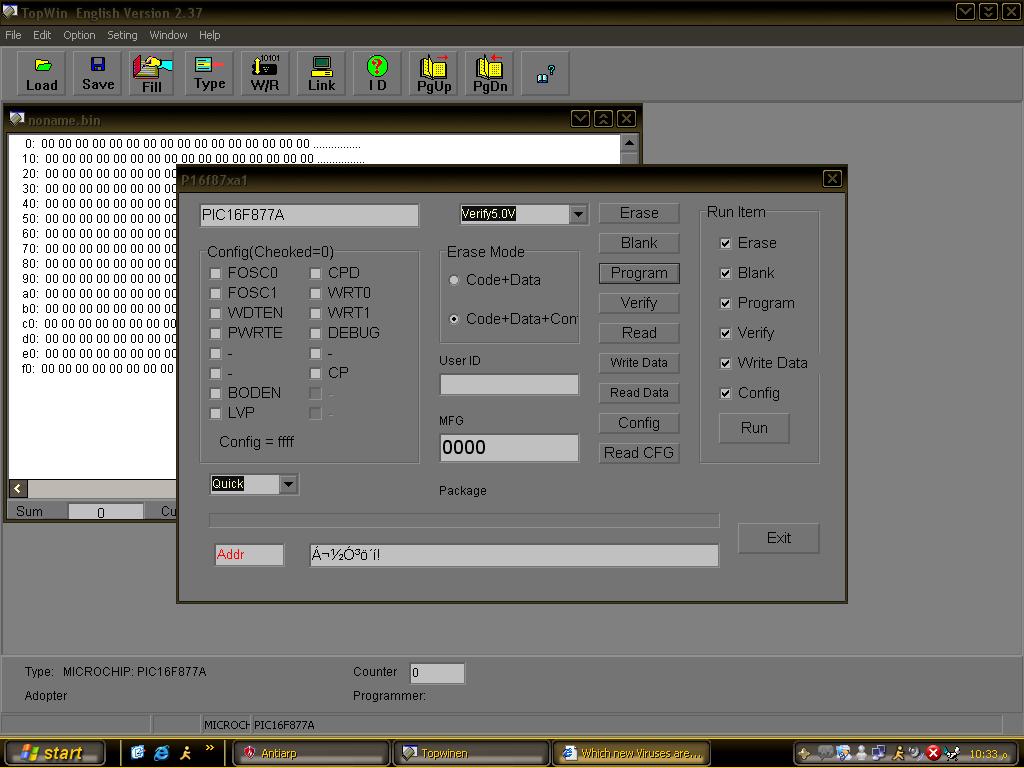This screenshot has height=768, width=1024.
Task: Uncheck Program in the Run Item group
Action: tap(725, 303)
